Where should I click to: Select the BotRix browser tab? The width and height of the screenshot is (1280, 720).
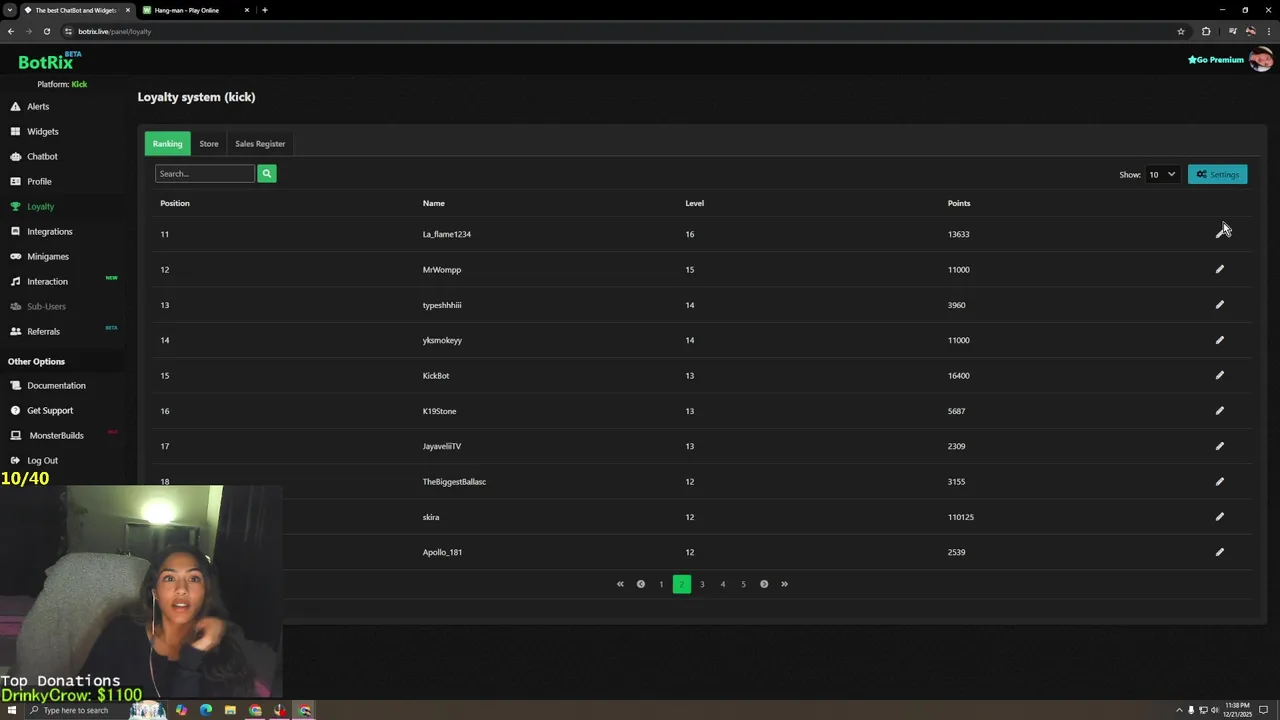click(x=76, y=10)
